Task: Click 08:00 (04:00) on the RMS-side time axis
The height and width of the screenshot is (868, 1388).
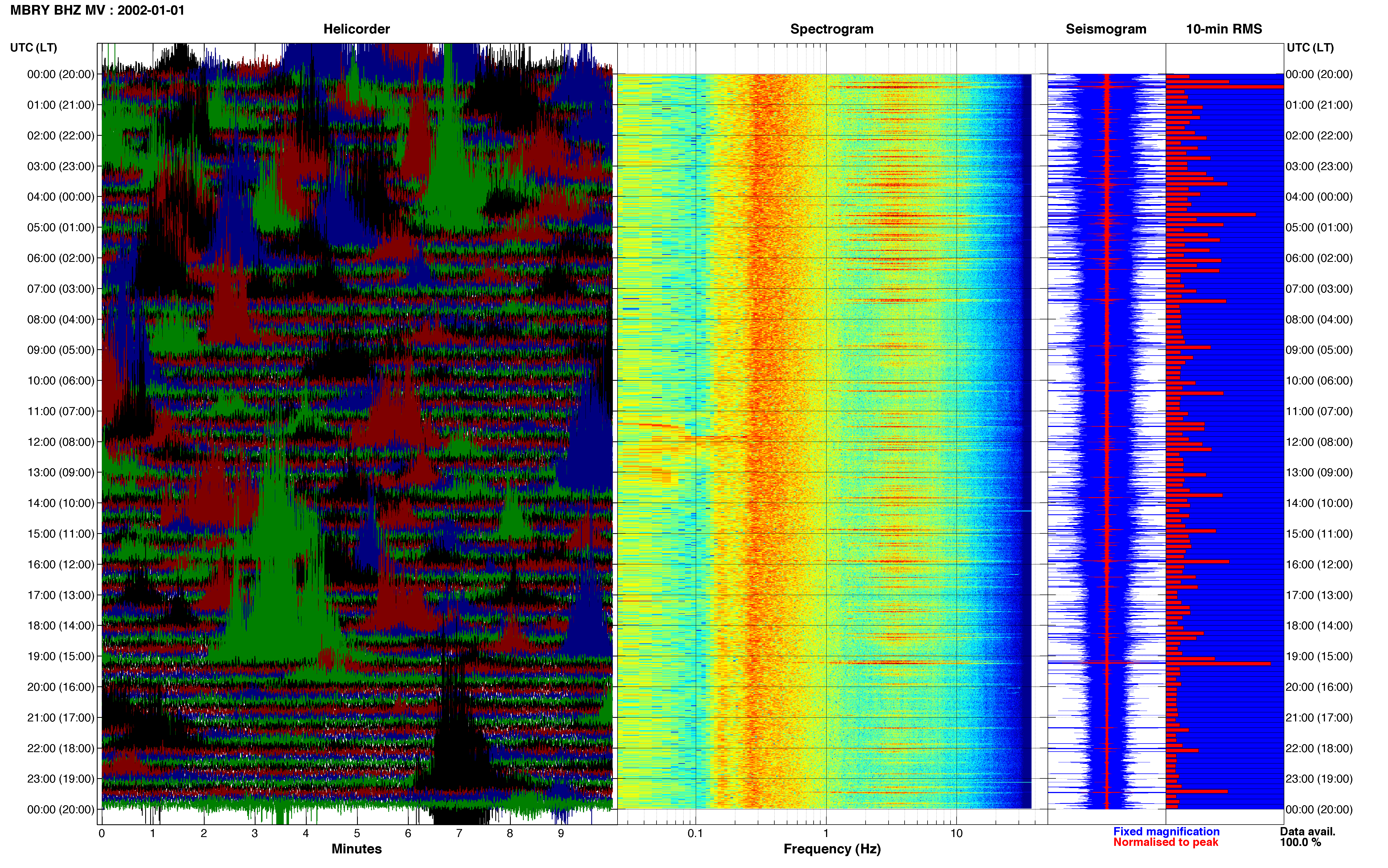Action: point(1319,319)
